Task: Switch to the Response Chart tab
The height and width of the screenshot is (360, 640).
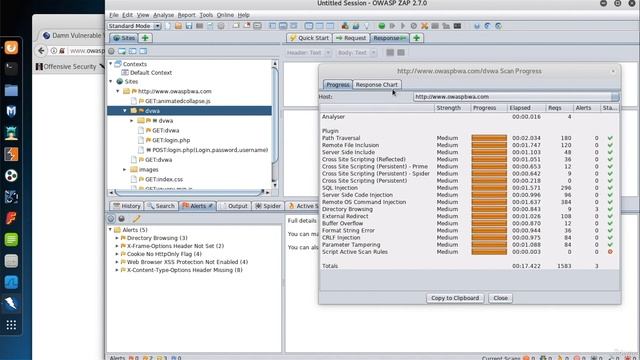Action: 376,84
